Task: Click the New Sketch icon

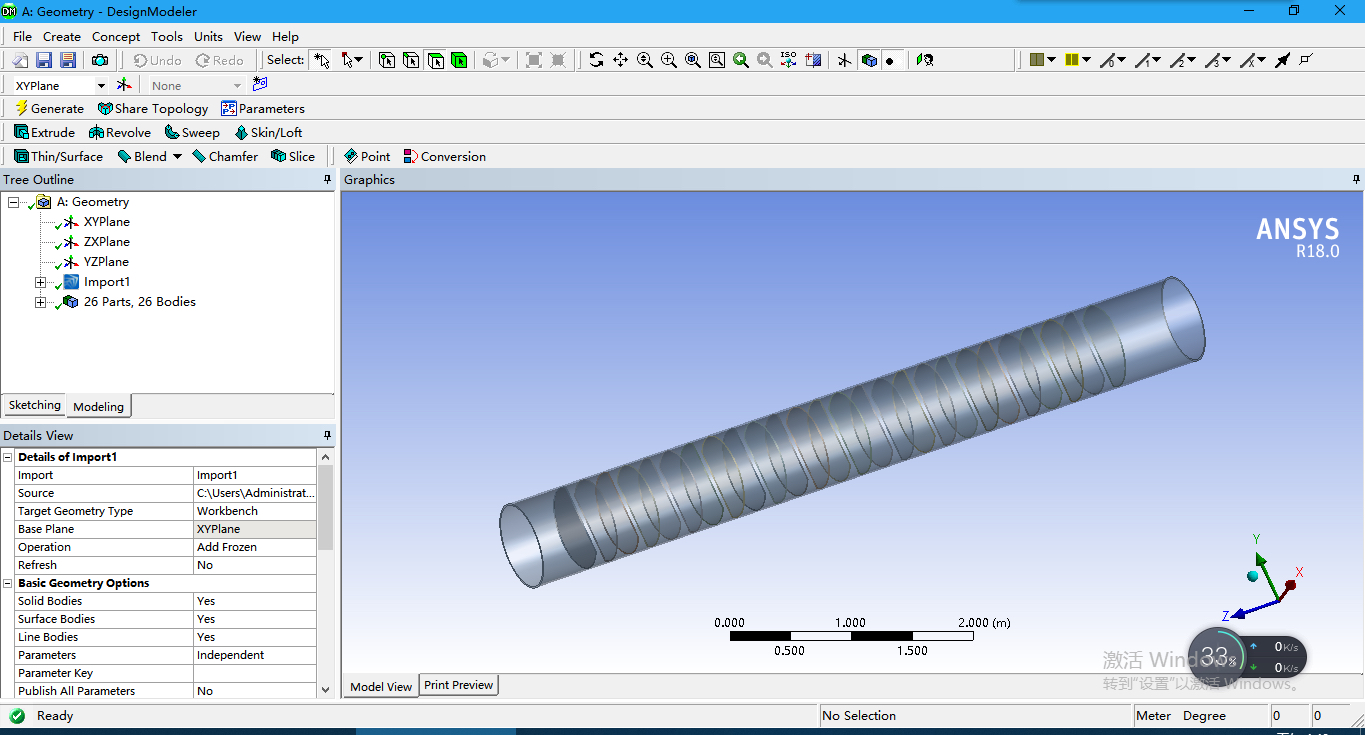Action: coord(260,85)
